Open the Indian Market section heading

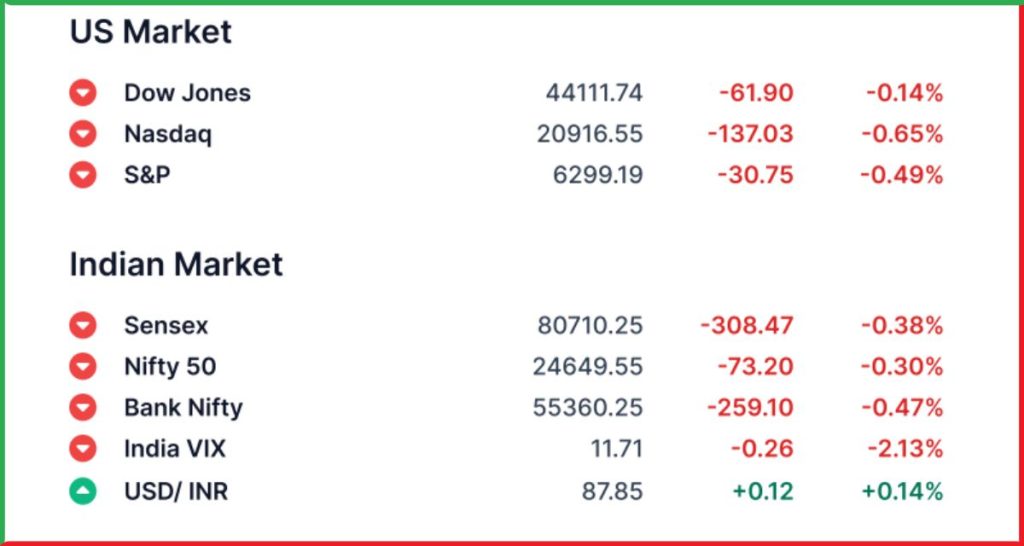(176, 265)
